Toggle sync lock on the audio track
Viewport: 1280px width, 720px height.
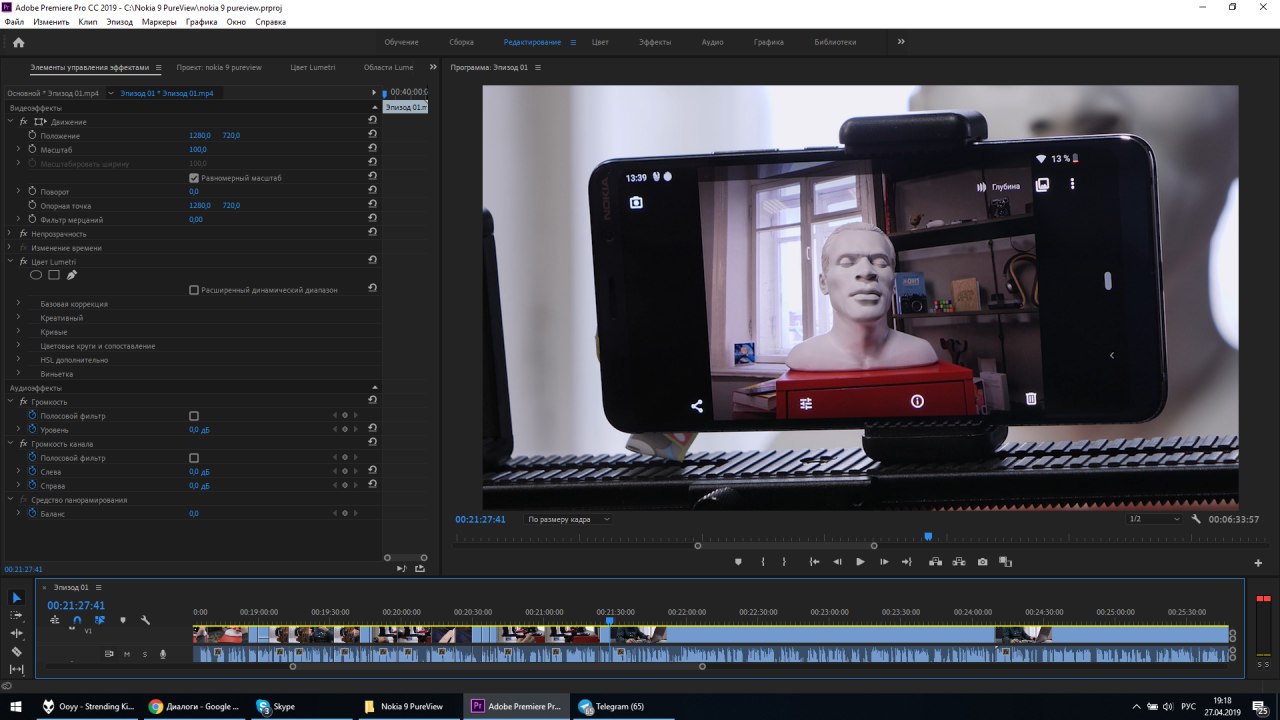point(110,654)
